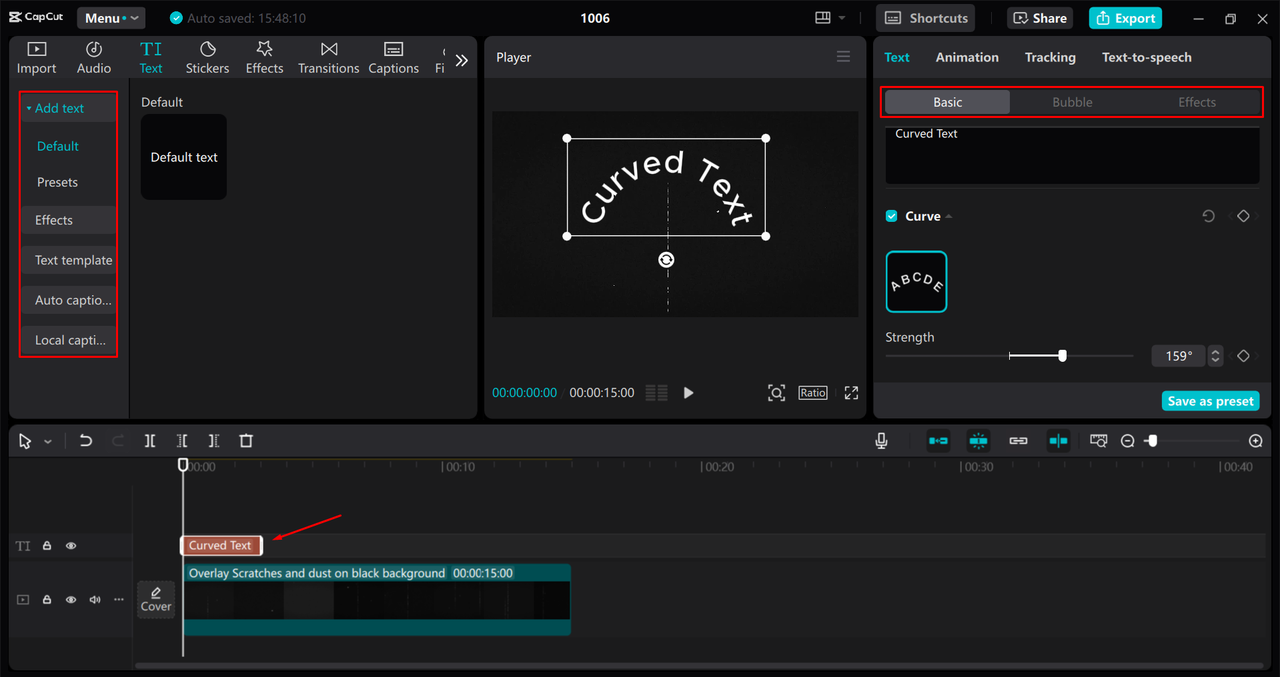Select the Effects sub-tab in the text panel
1280x677 pixels.
(x=1197, y=102)
